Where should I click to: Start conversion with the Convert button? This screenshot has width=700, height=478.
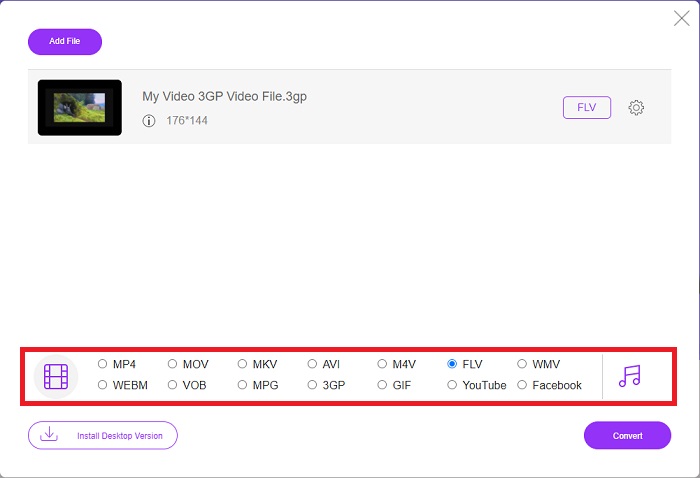coord(627,435)
